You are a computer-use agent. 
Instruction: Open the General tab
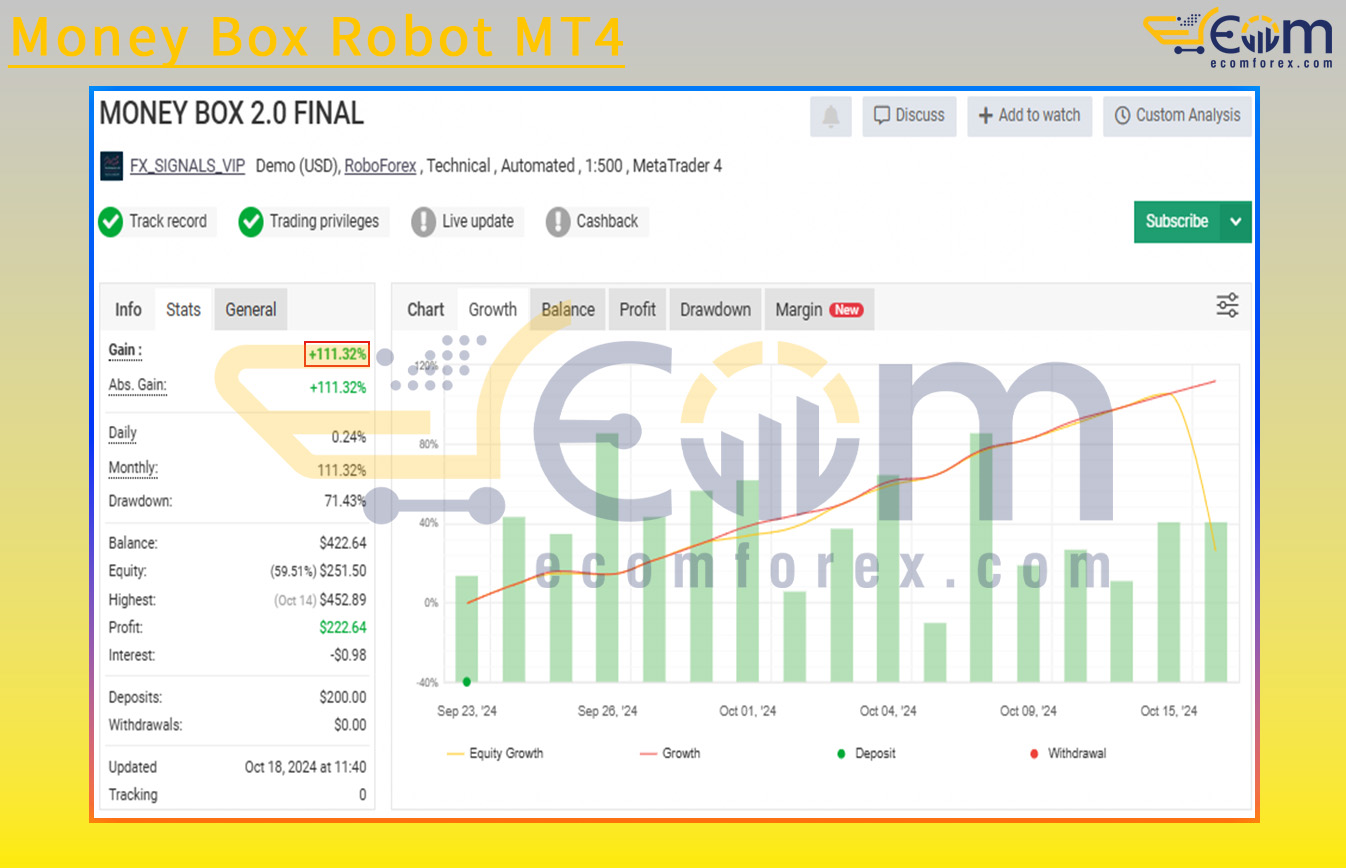[251, 310]
